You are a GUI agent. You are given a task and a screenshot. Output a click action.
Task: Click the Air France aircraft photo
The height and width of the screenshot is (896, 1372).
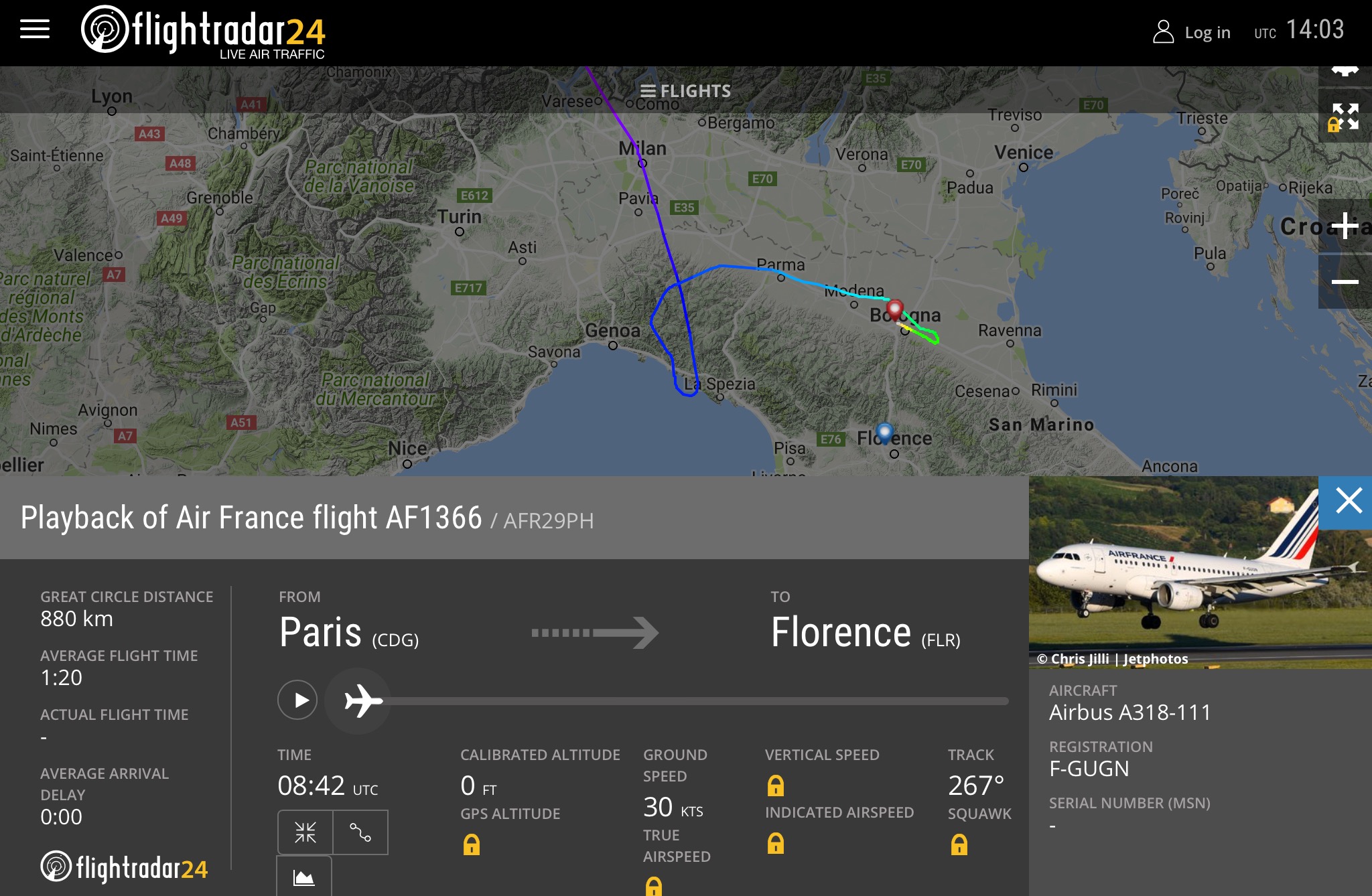click(1174, 569)
